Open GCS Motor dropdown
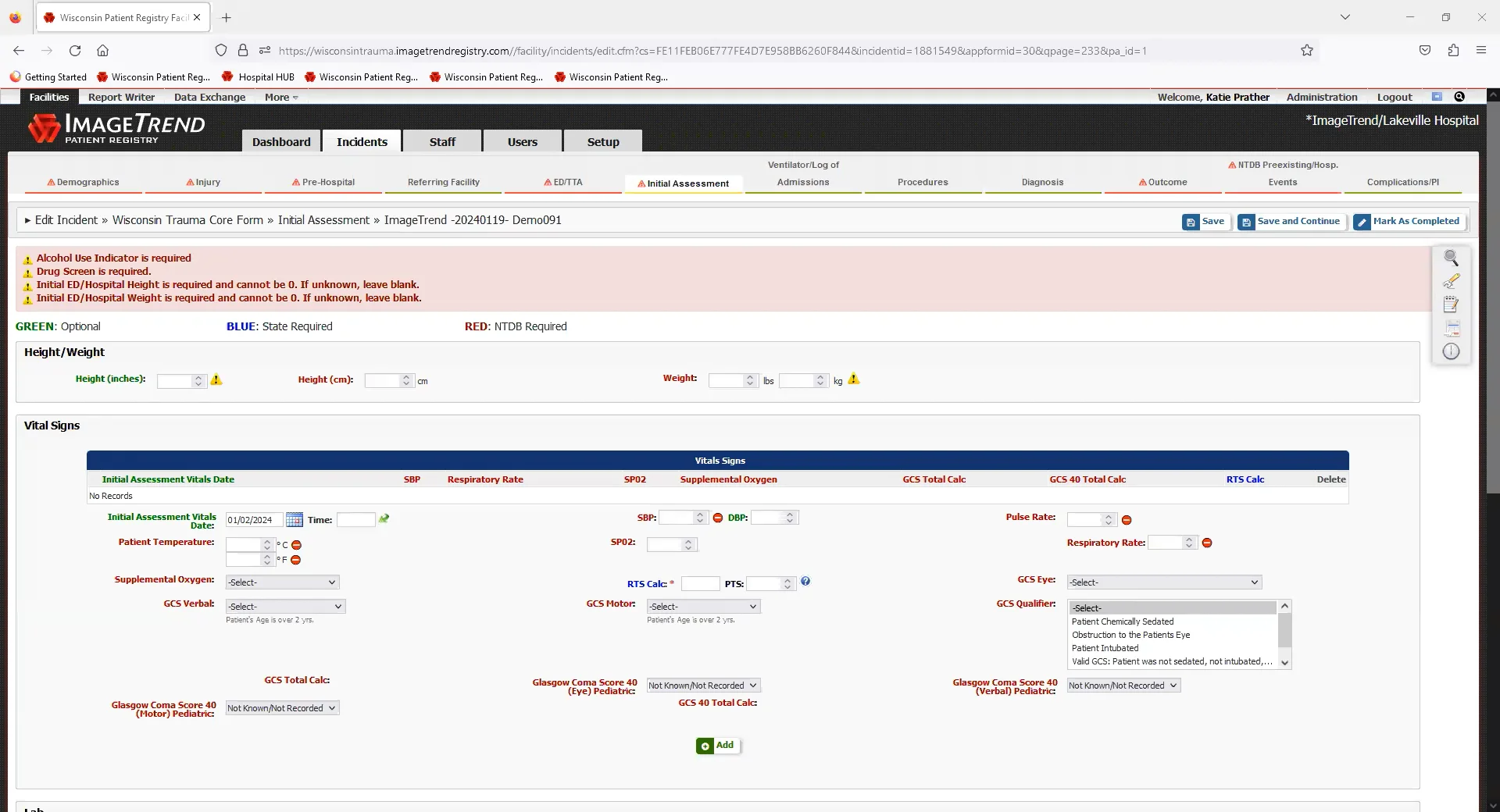The width and height of the screenshot is (1500, 812). point(703,607)
